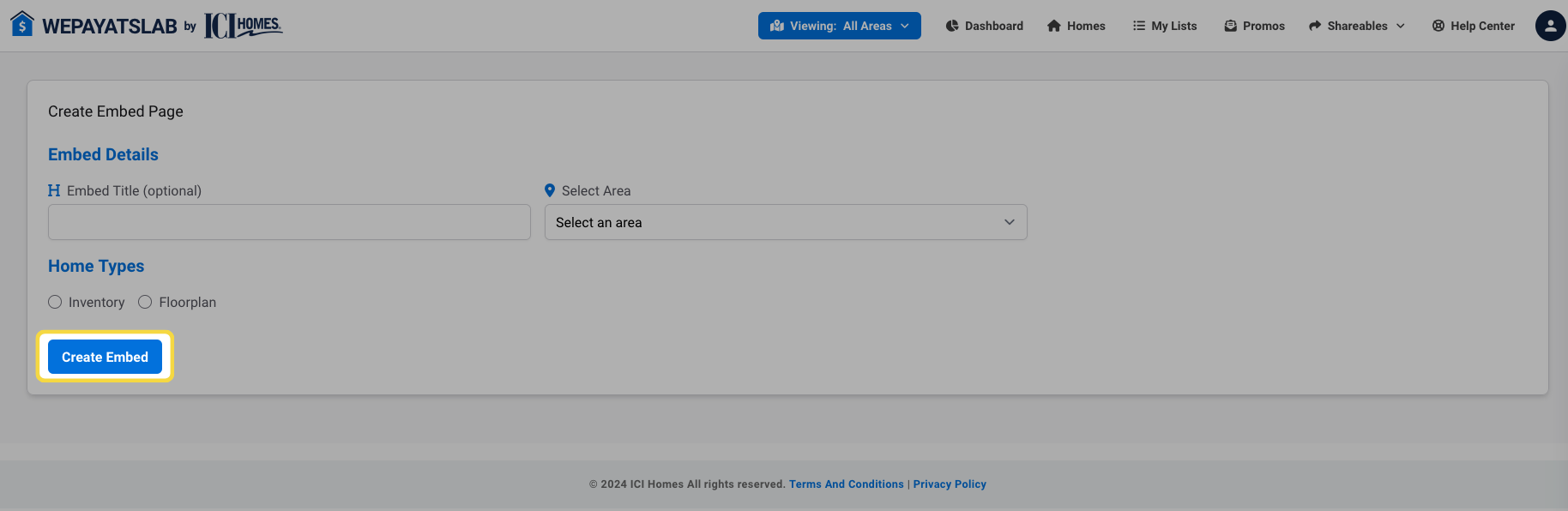Click the Homes house icon
This screenshot has width=1568, height=511.
click(1054, 26)
